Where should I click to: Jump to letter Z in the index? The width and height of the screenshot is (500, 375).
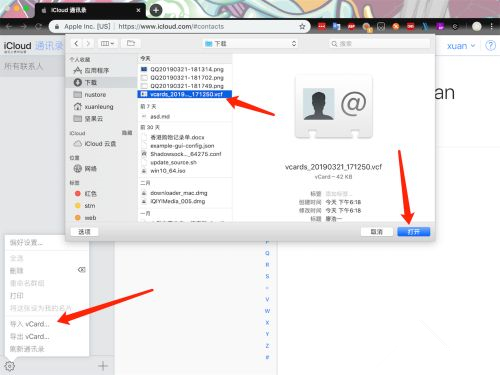[267, 345]
